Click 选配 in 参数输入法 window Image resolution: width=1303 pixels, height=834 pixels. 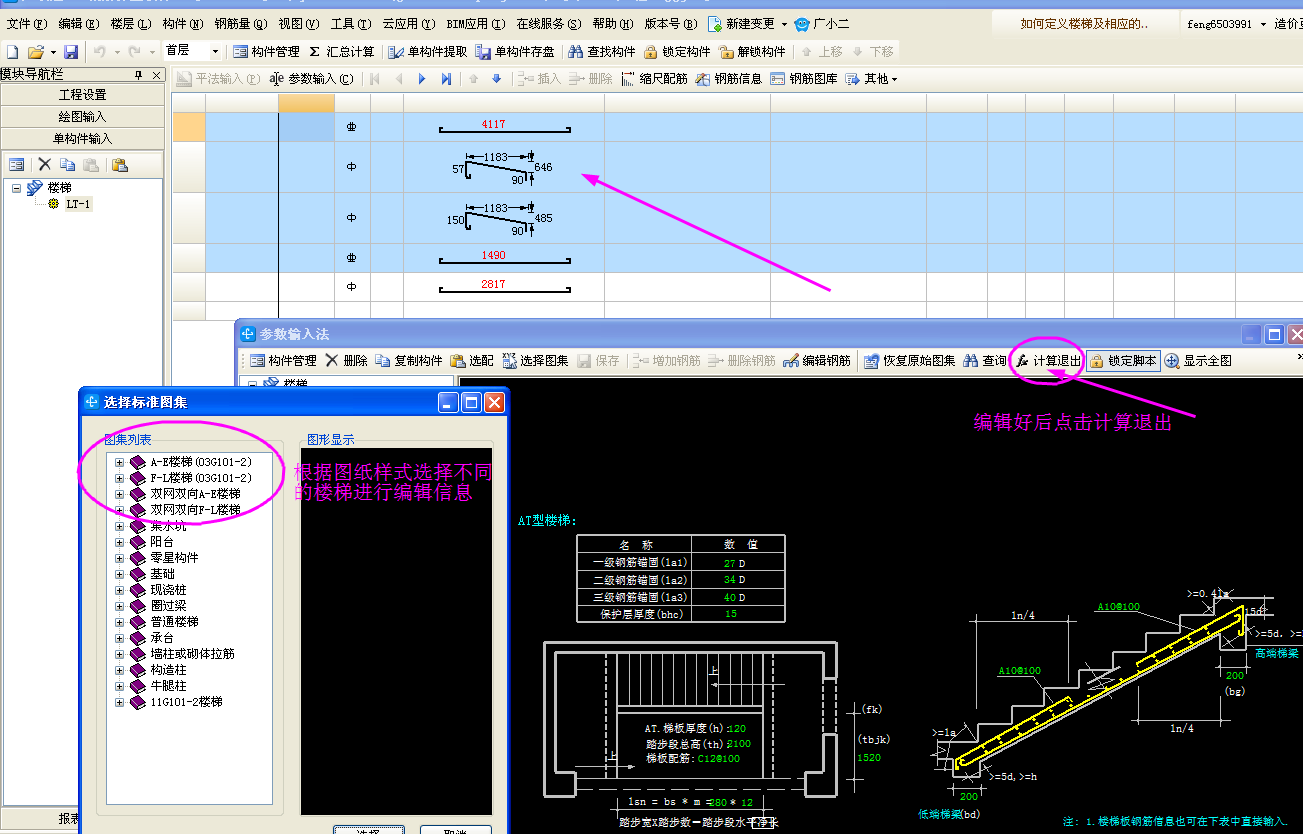point(472,361)
